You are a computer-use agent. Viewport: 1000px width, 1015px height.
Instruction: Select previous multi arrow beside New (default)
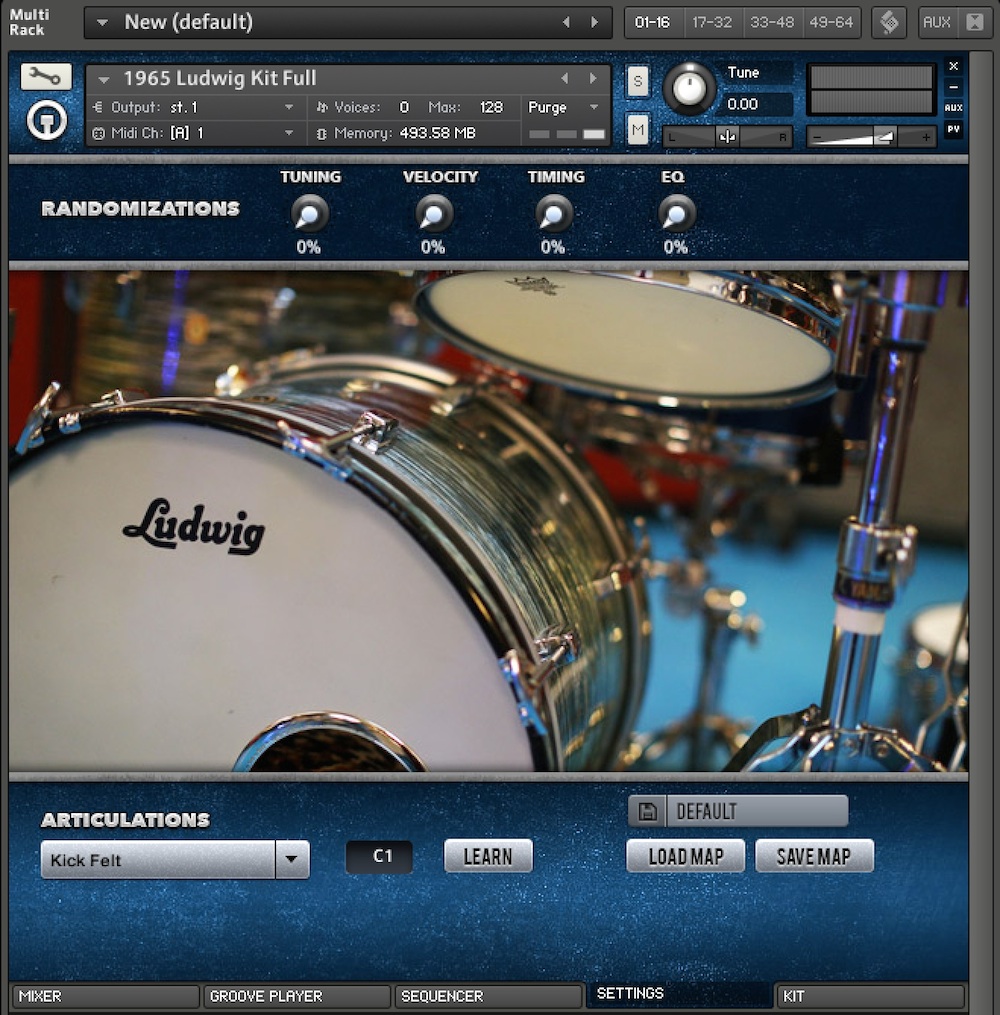click(566, 22)
